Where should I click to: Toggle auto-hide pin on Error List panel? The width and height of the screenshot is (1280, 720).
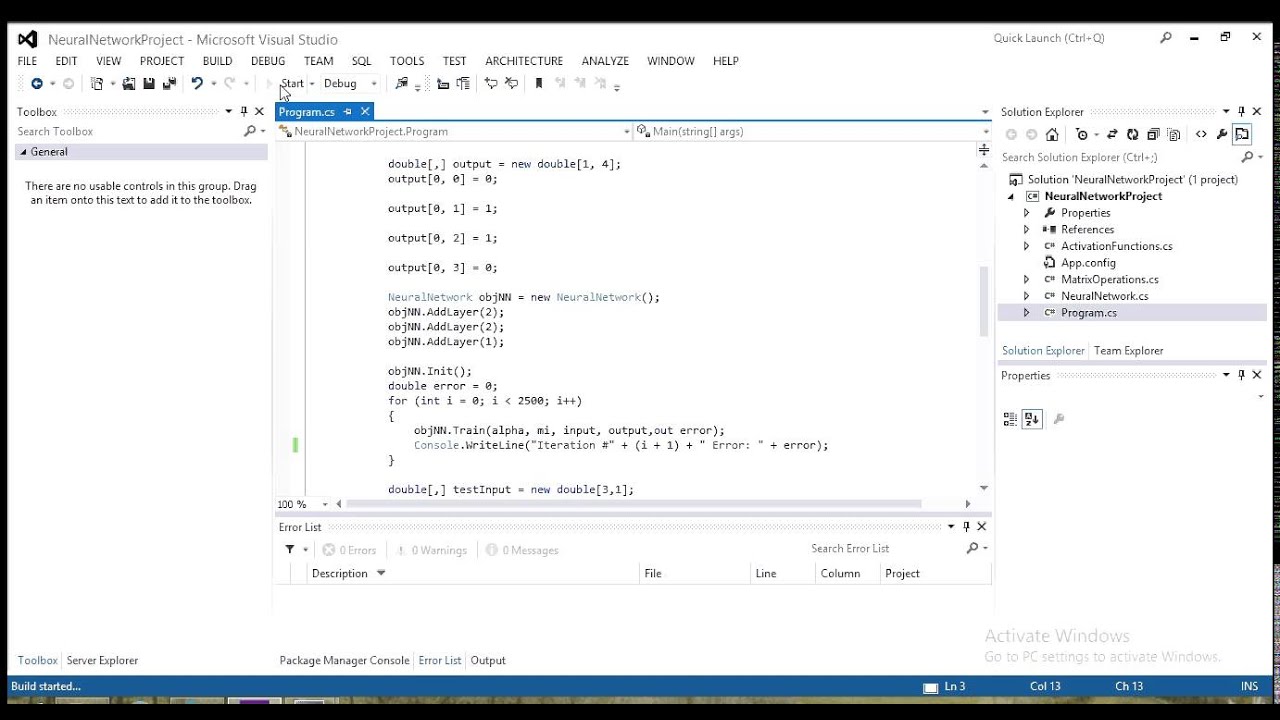(x=966, y=527)
